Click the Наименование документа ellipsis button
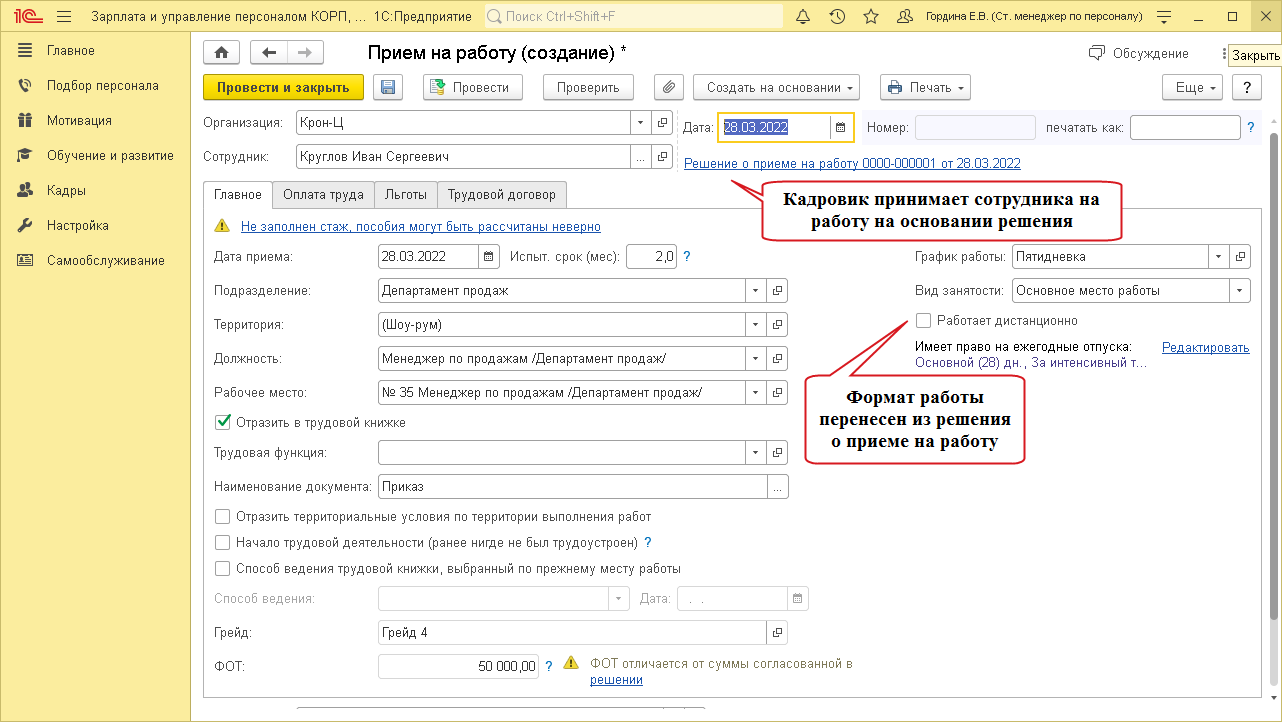Screen dimensions: 1282x722 tap(778, 487)
